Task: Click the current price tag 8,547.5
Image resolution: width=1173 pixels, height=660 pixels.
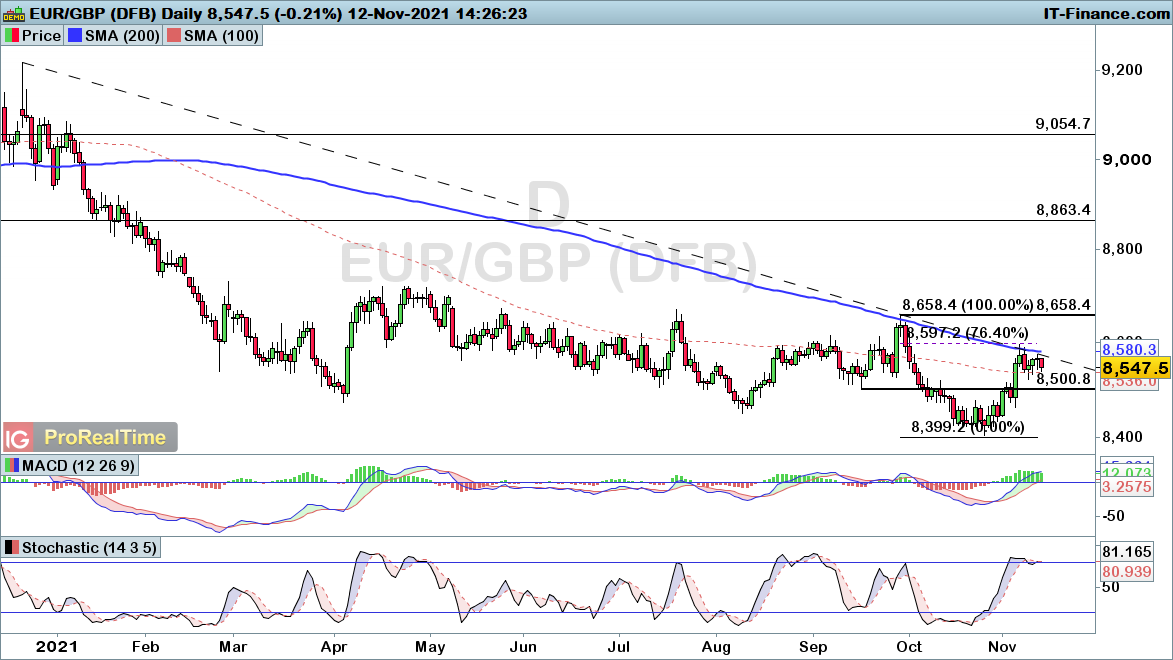Action: [1135, 368]
